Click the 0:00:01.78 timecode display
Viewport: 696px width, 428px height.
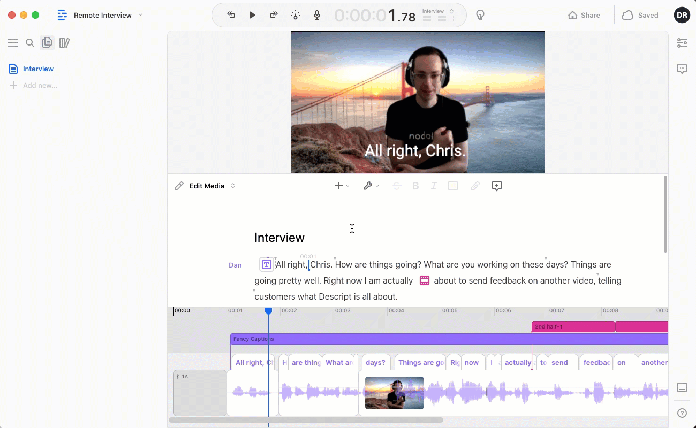tap(375, 16)
